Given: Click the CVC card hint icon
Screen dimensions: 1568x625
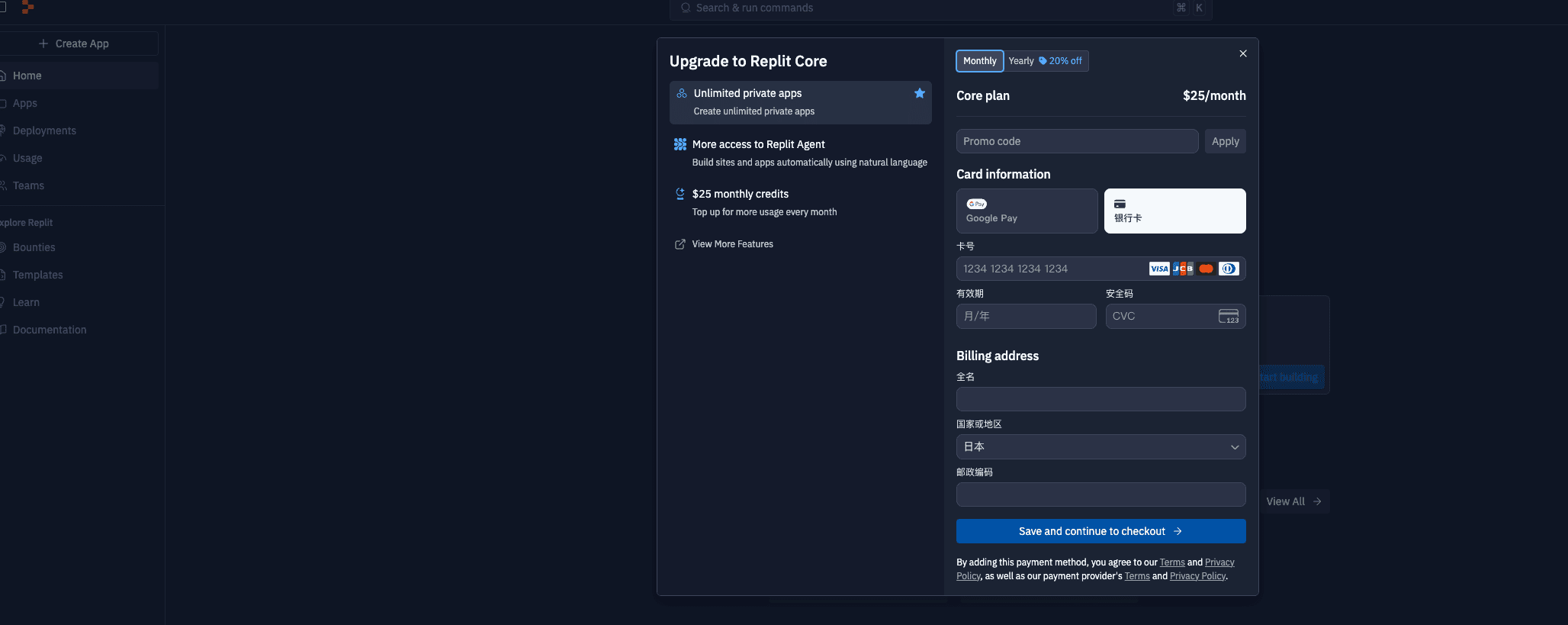Looking at the screenshot, I should click(1229, 316).
